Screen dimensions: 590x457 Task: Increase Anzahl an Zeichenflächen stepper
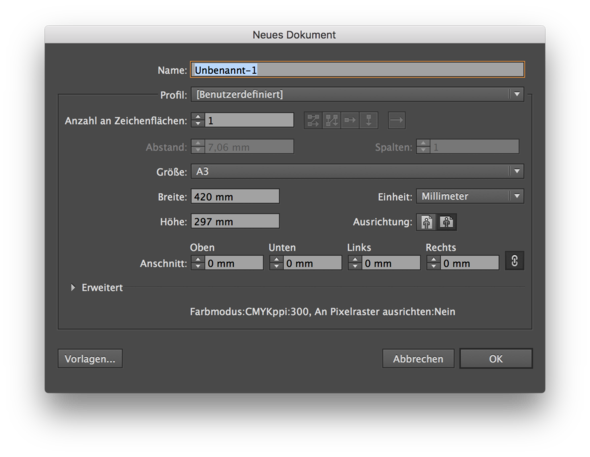198,117
